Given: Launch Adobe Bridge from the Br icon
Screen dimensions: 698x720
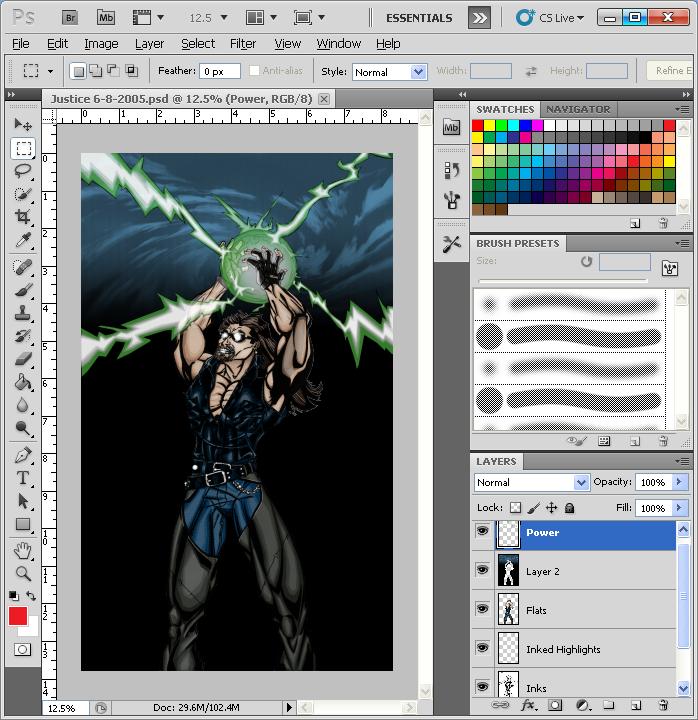Looking at the screenshot, I should click(70, 18).
